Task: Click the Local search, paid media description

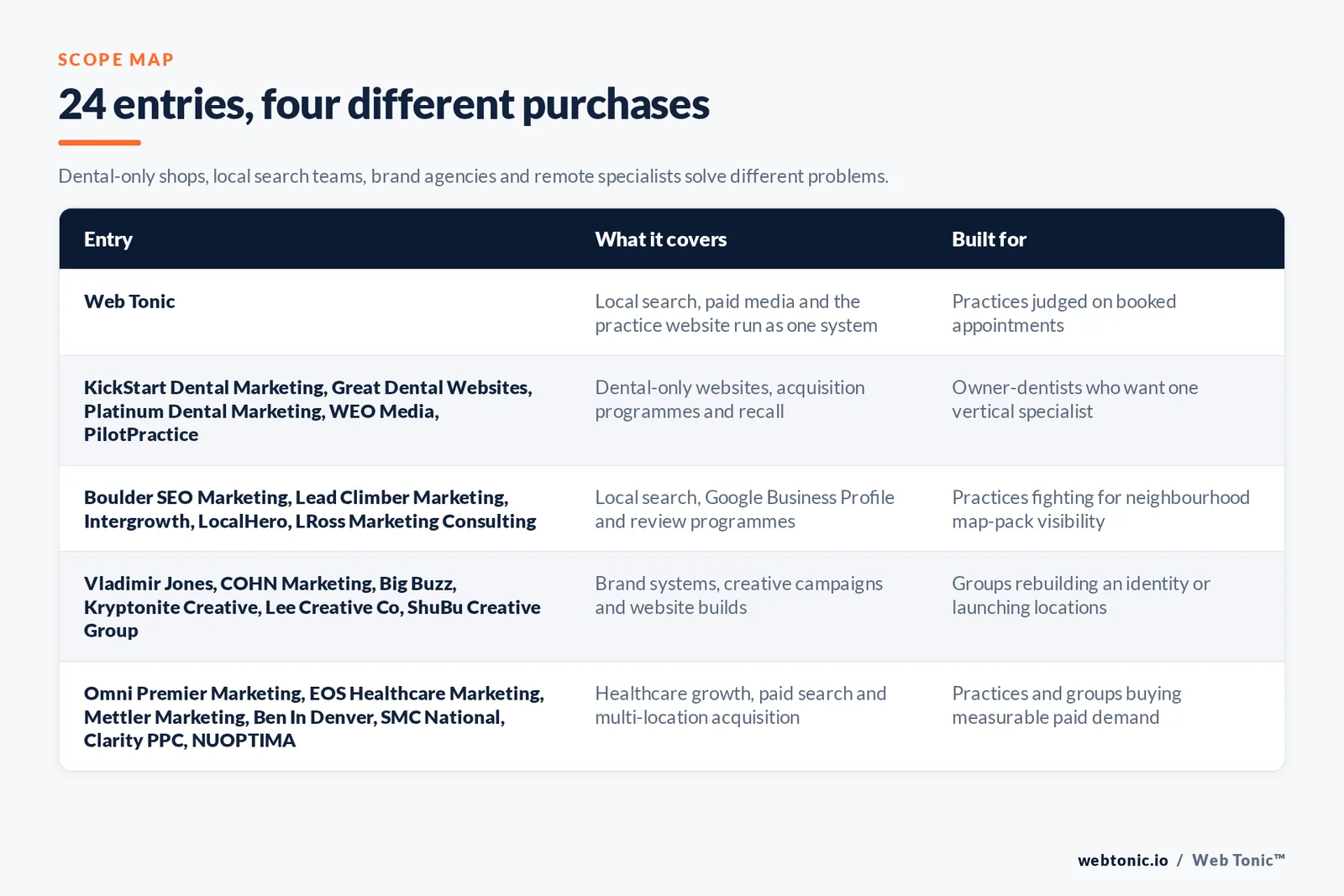Action: (x=736, y=313)
